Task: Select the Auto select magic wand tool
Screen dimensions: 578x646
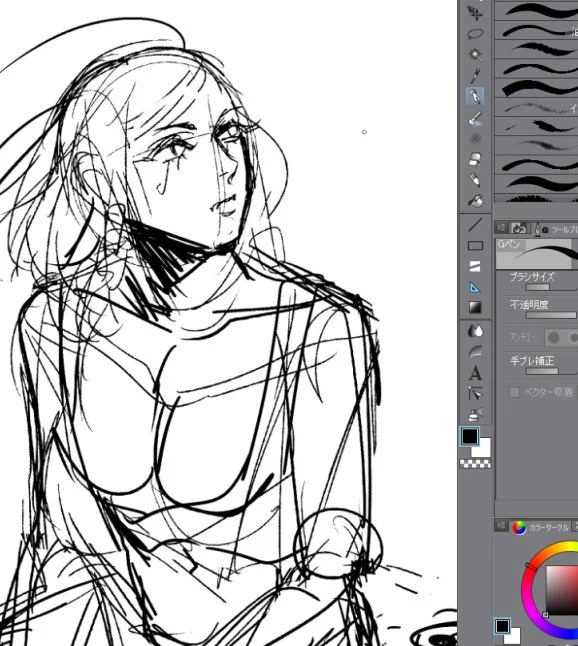Action: 475,54
